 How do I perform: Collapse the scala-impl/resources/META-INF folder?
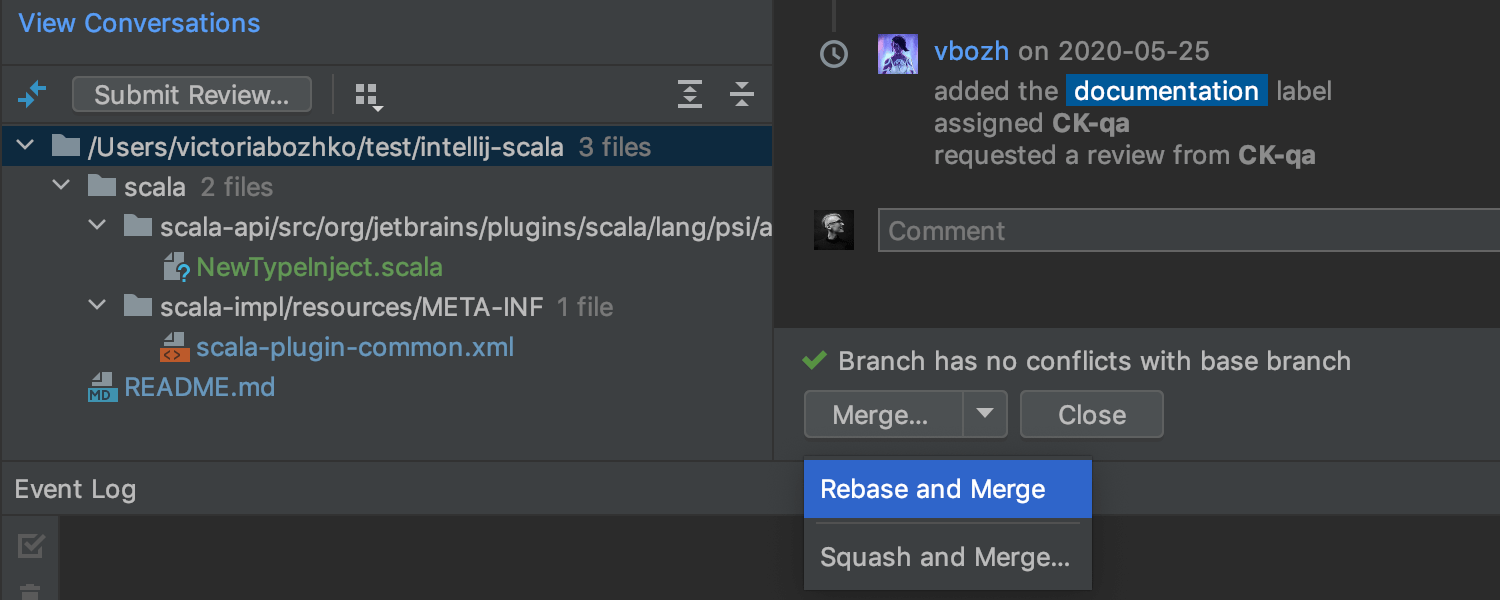(97, 306)
